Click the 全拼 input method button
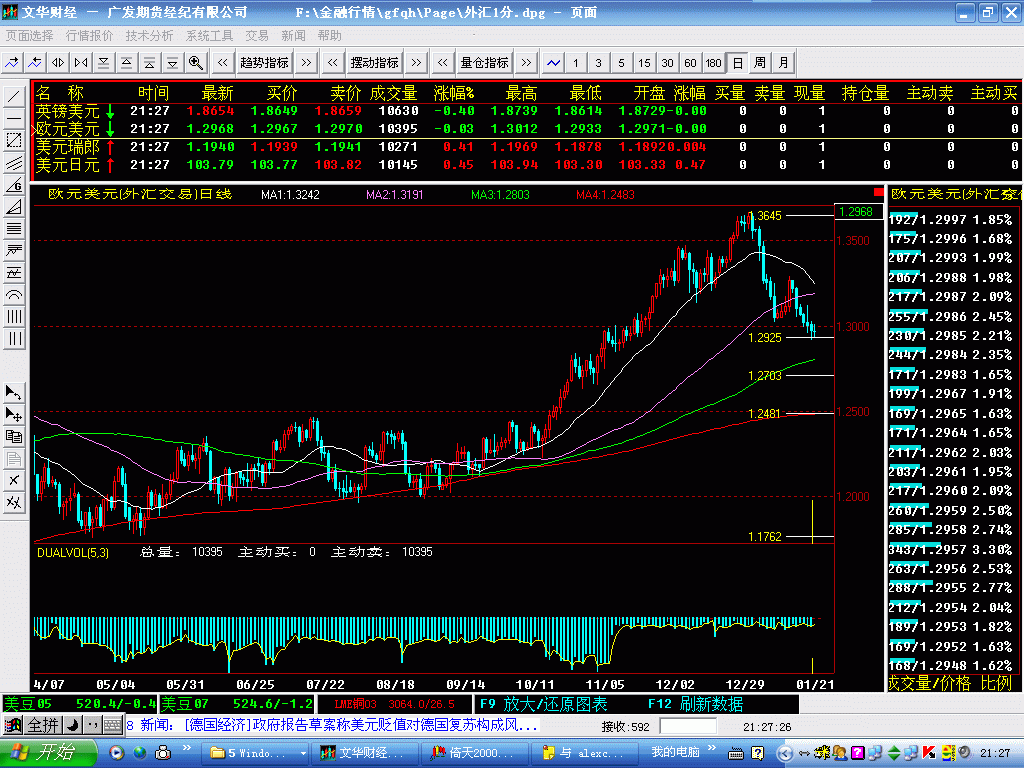The height and width of the screenshot is (768, 1024). (43, 725)
